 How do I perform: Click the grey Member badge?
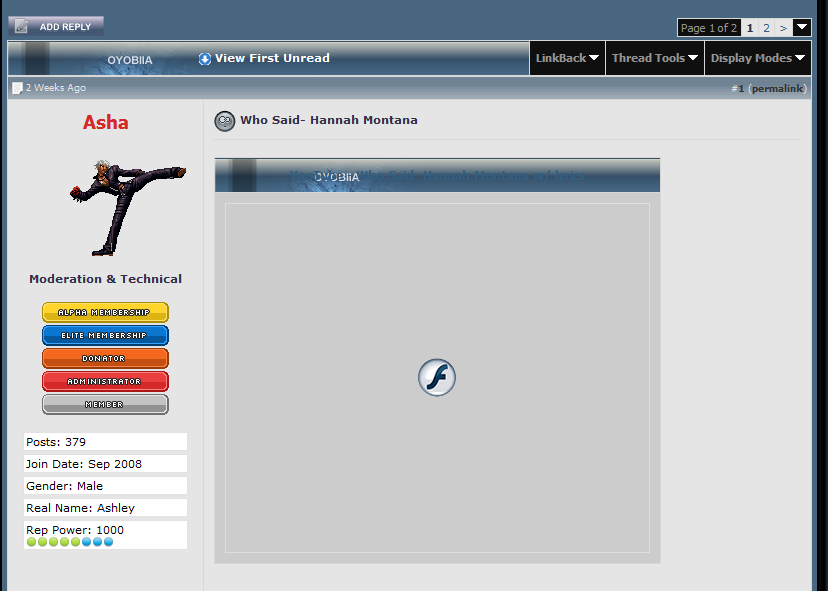[x=105, y=405]
